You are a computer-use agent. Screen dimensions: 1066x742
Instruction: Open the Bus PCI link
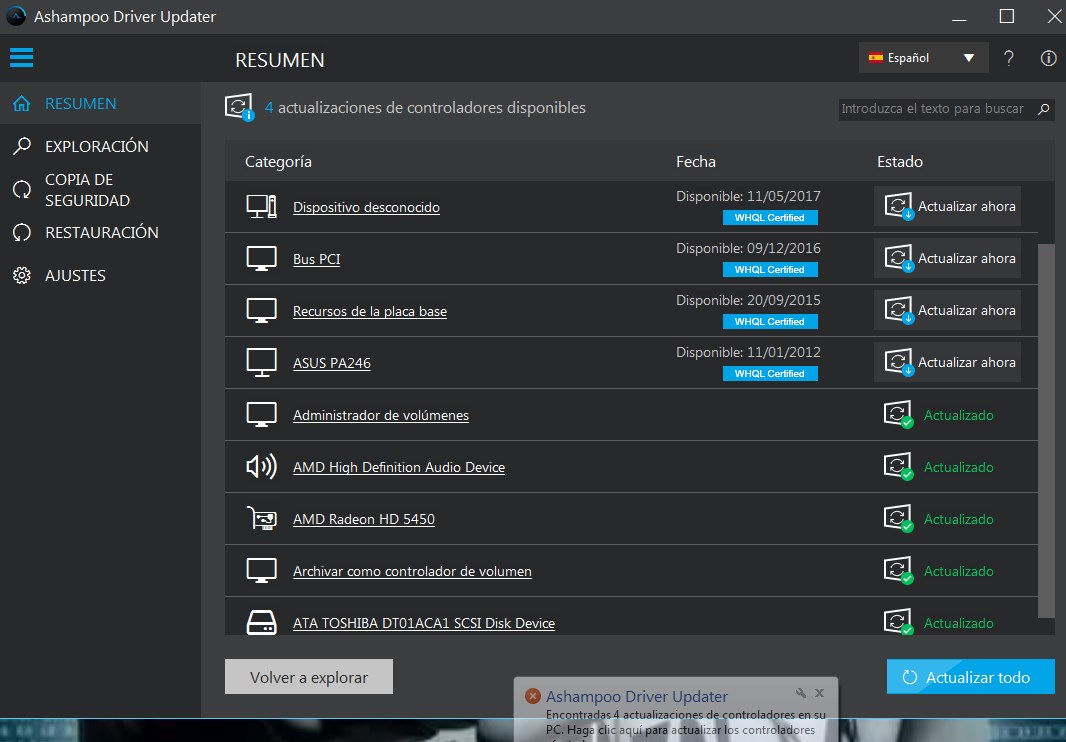[x=317, y=259]
